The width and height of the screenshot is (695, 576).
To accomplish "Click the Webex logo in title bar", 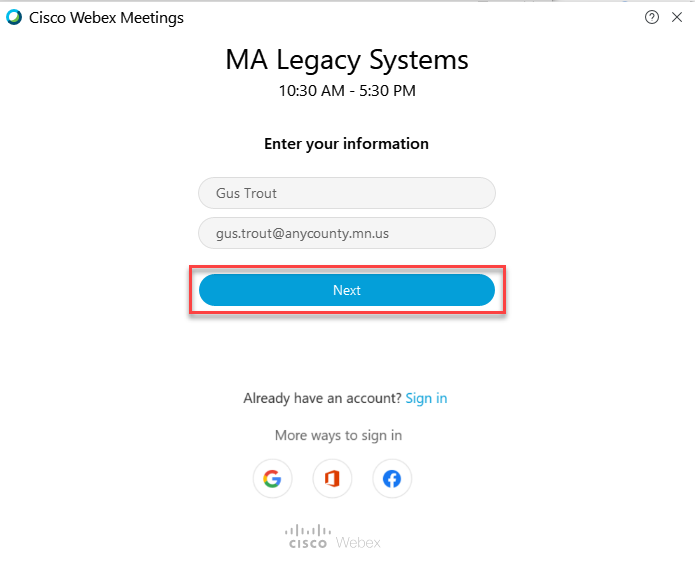I will [14, 17].
